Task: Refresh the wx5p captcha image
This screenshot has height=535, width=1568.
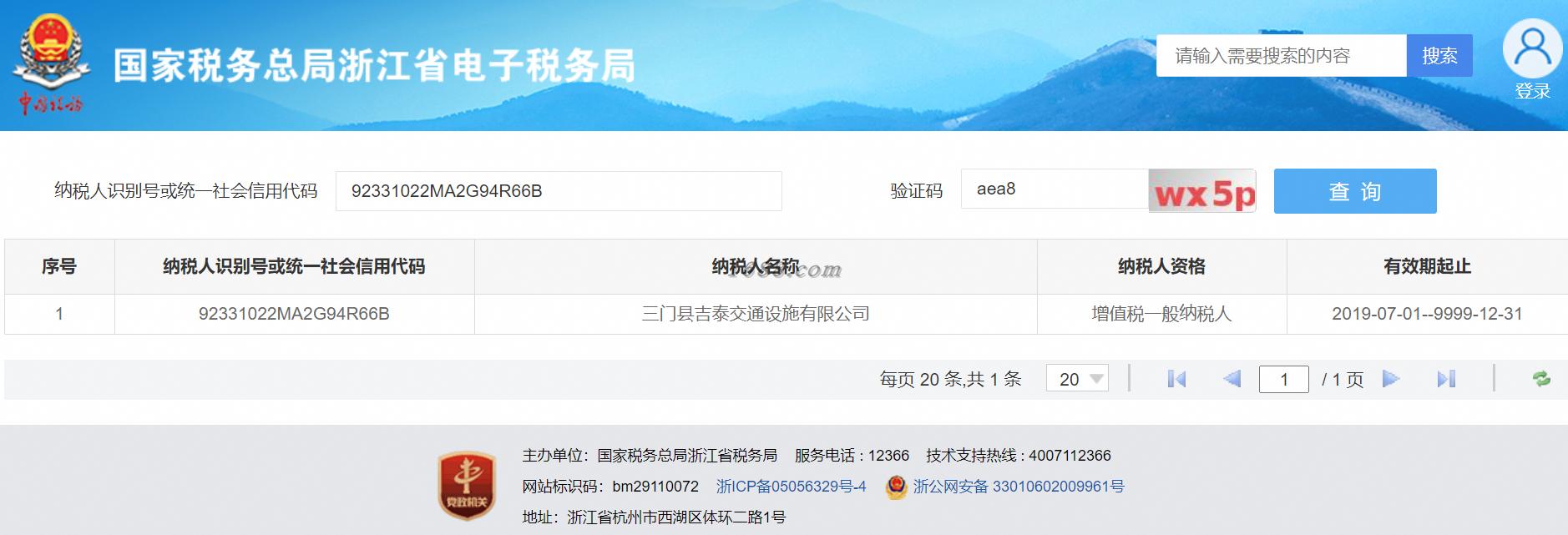Action: [1202, 191]
